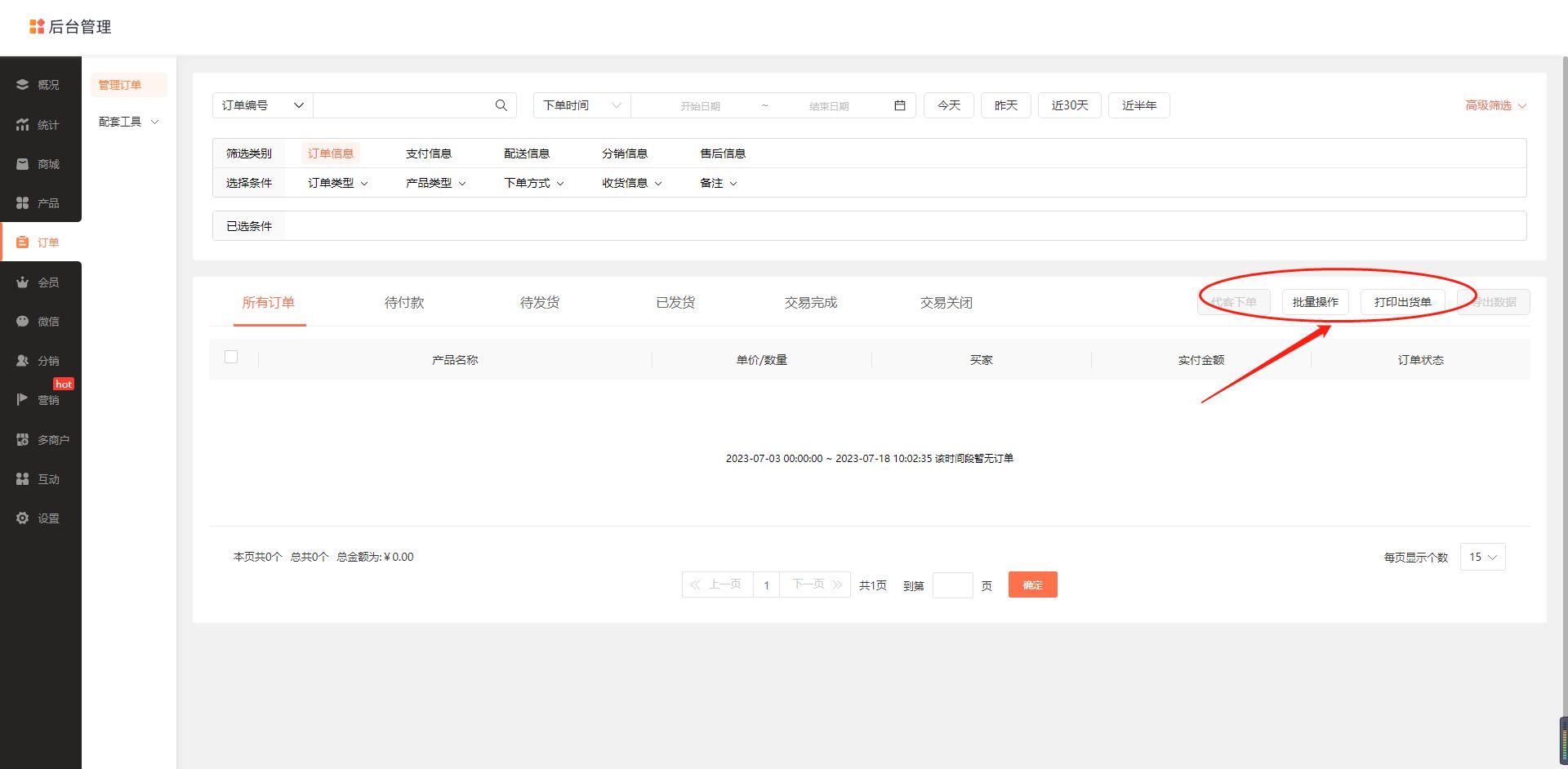Click the hot badge on 营销
1568x769 pixels.
pos(64,384)
